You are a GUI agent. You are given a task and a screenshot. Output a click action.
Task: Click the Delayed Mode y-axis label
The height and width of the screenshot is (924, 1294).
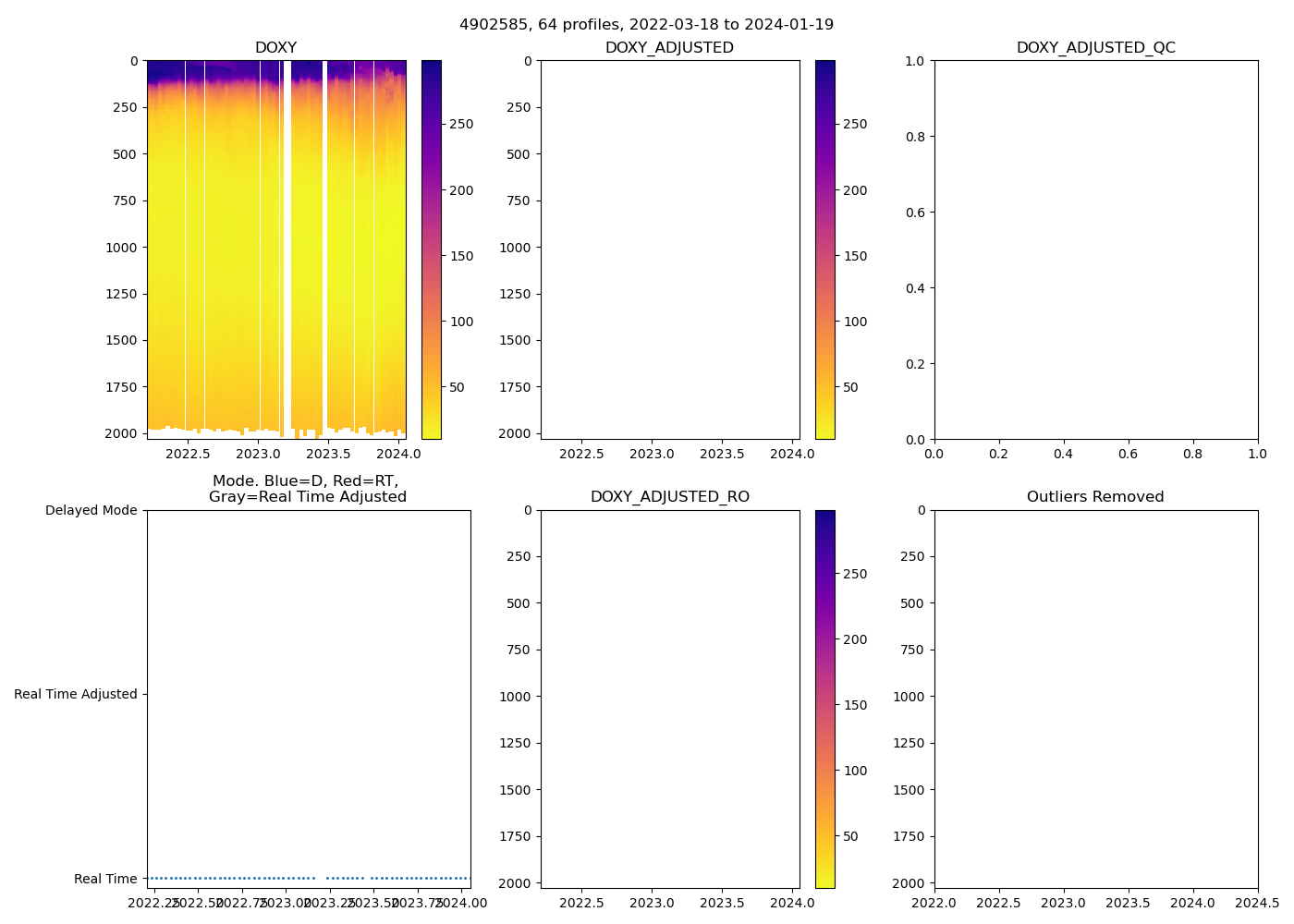(x=91, y=510)
